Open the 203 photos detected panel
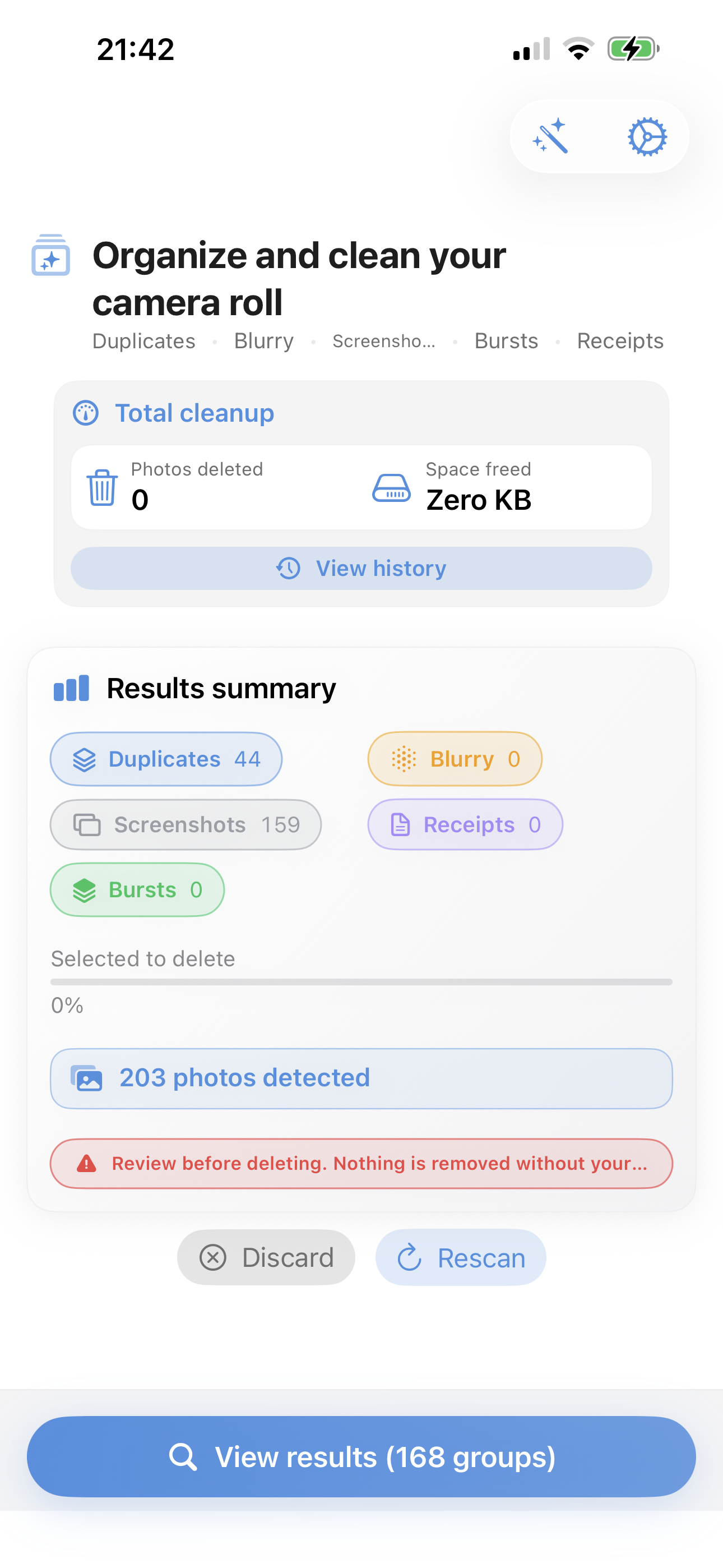 point(361,1077)
